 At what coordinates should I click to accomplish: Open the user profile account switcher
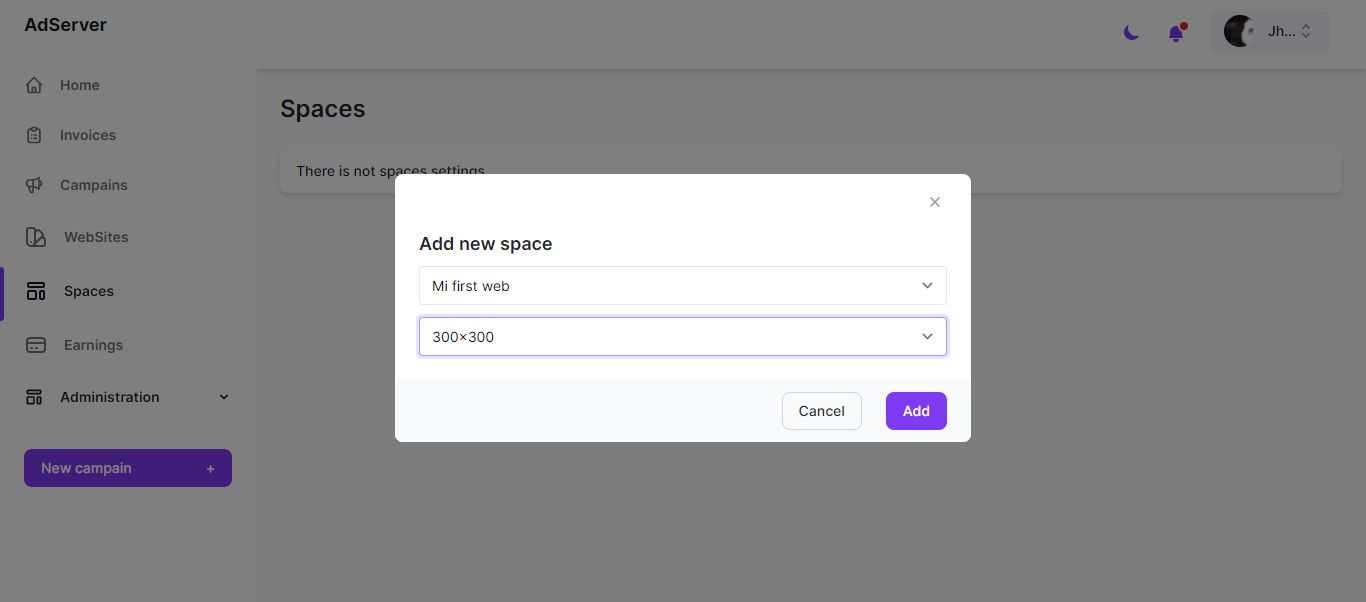pyautogui.click(x=1270, y=31)
